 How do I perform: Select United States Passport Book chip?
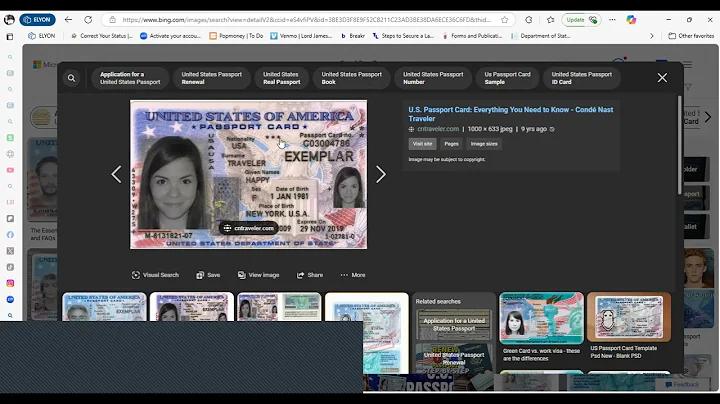click(x=351, y=78)
